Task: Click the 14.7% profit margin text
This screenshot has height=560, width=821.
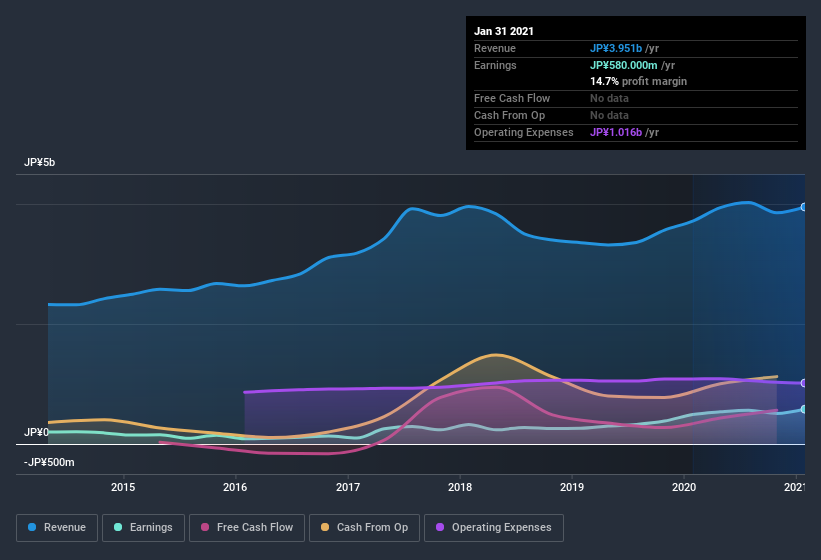Action: pos(638,82)
